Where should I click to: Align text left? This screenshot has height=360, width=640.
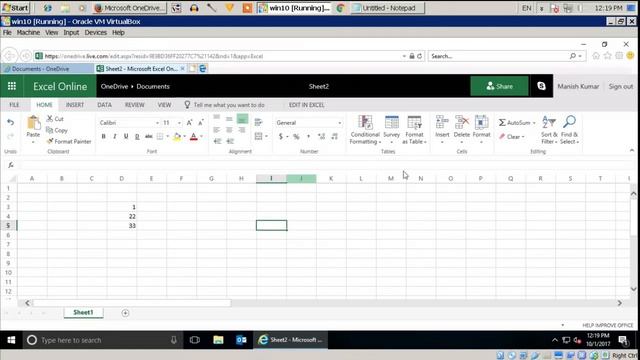217,130
